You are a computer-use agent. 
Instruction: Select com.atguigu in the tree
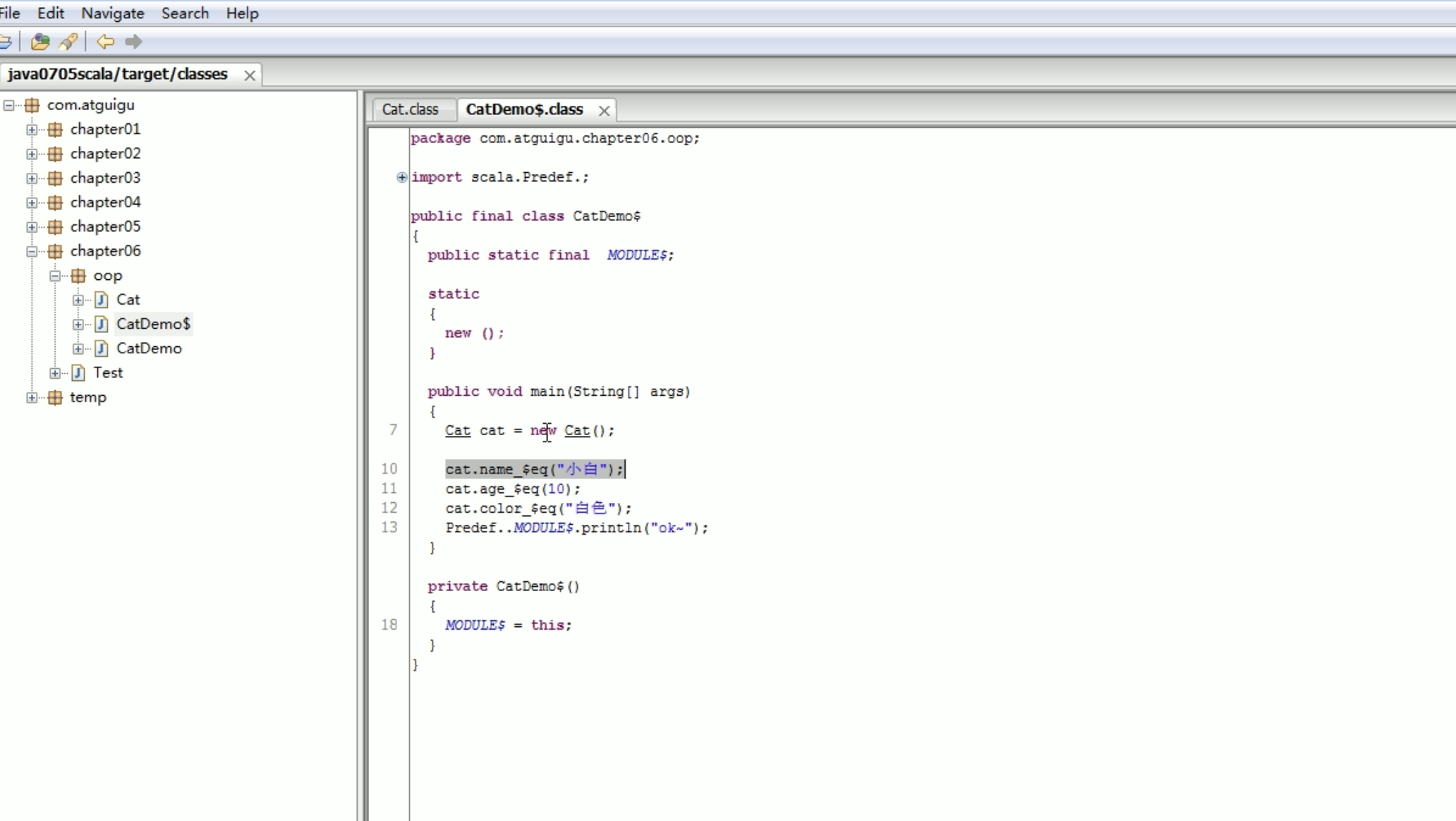click(91, 105)
